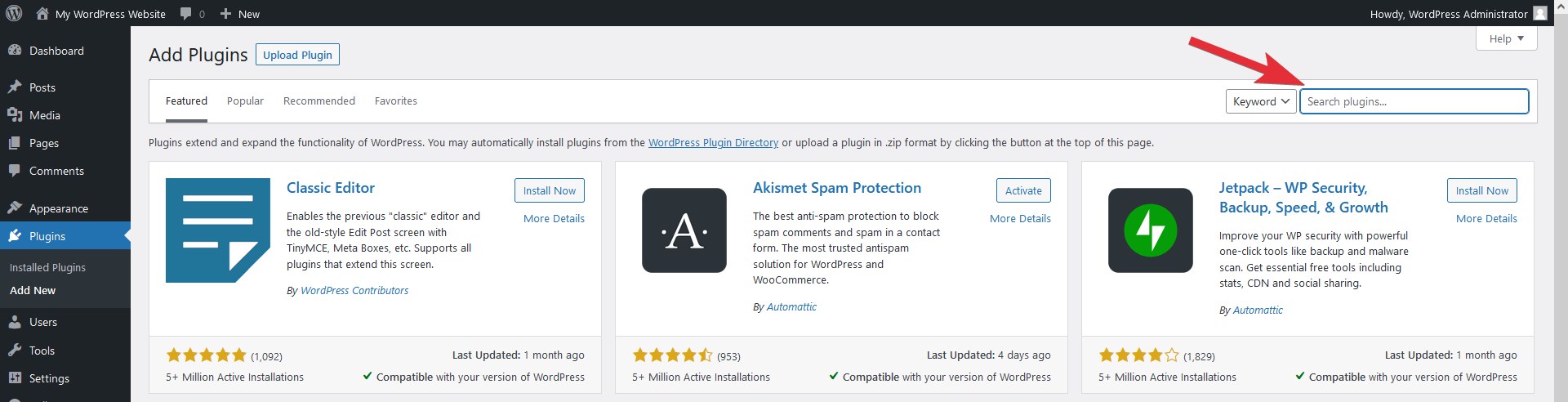Click the Settings sliders icon in sidebar
Screen dimensions: 1568x402
tap(15, 378)
